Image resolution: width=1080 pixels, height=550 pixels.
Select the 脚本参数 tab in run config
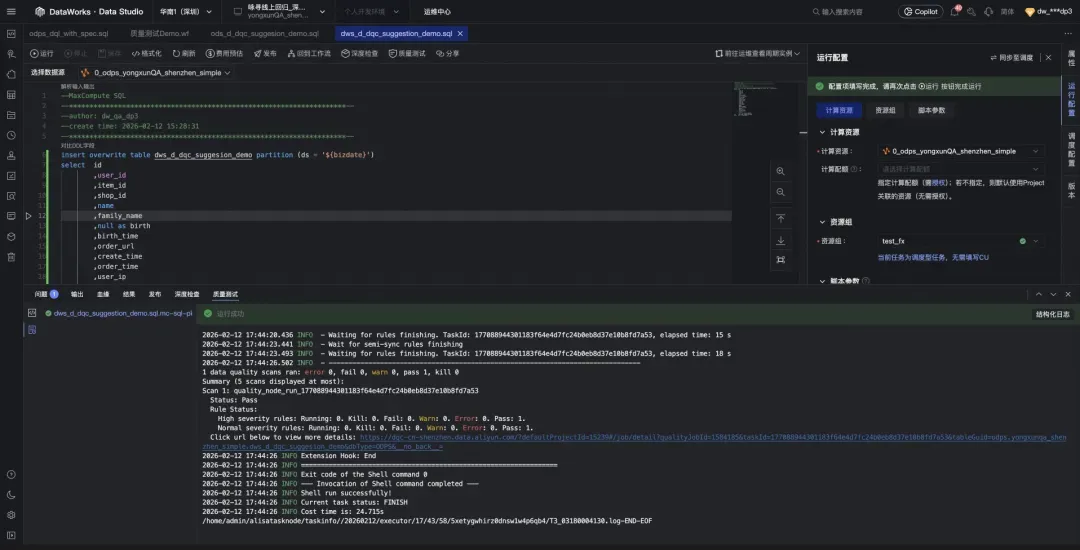coord(931,110)
